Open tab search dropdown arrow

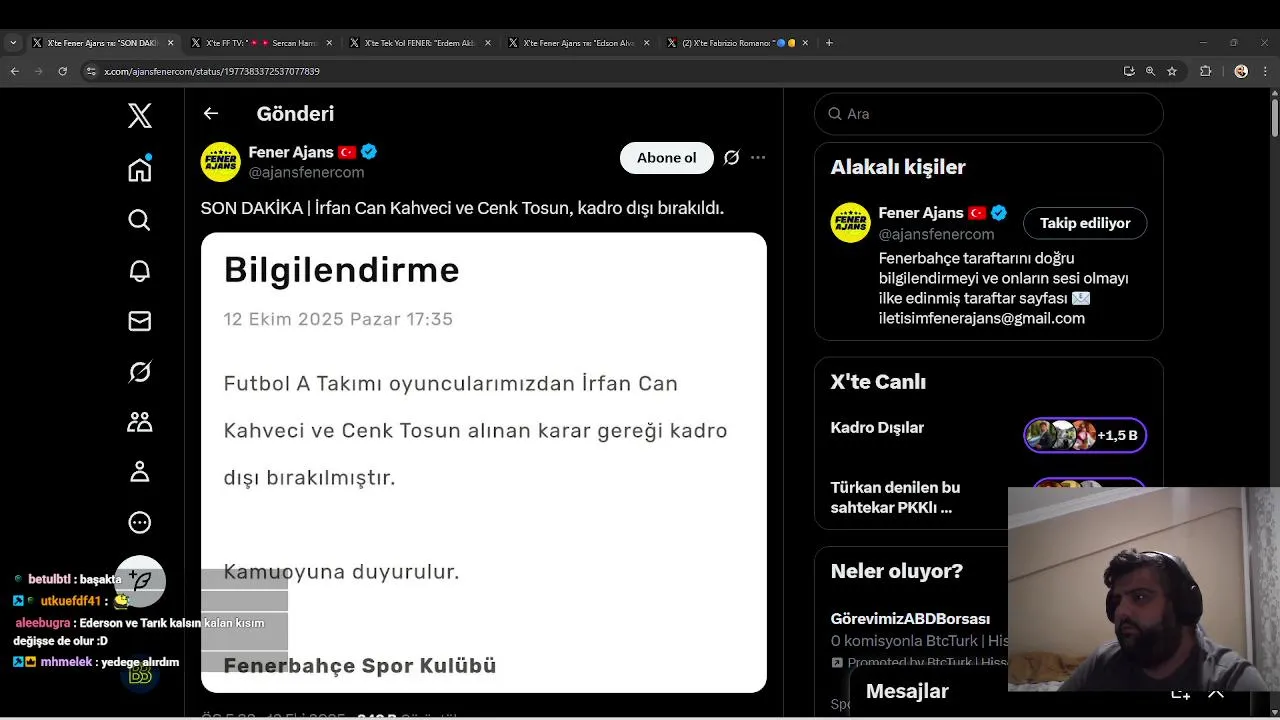pyautogui.click(x=13, y=43)
